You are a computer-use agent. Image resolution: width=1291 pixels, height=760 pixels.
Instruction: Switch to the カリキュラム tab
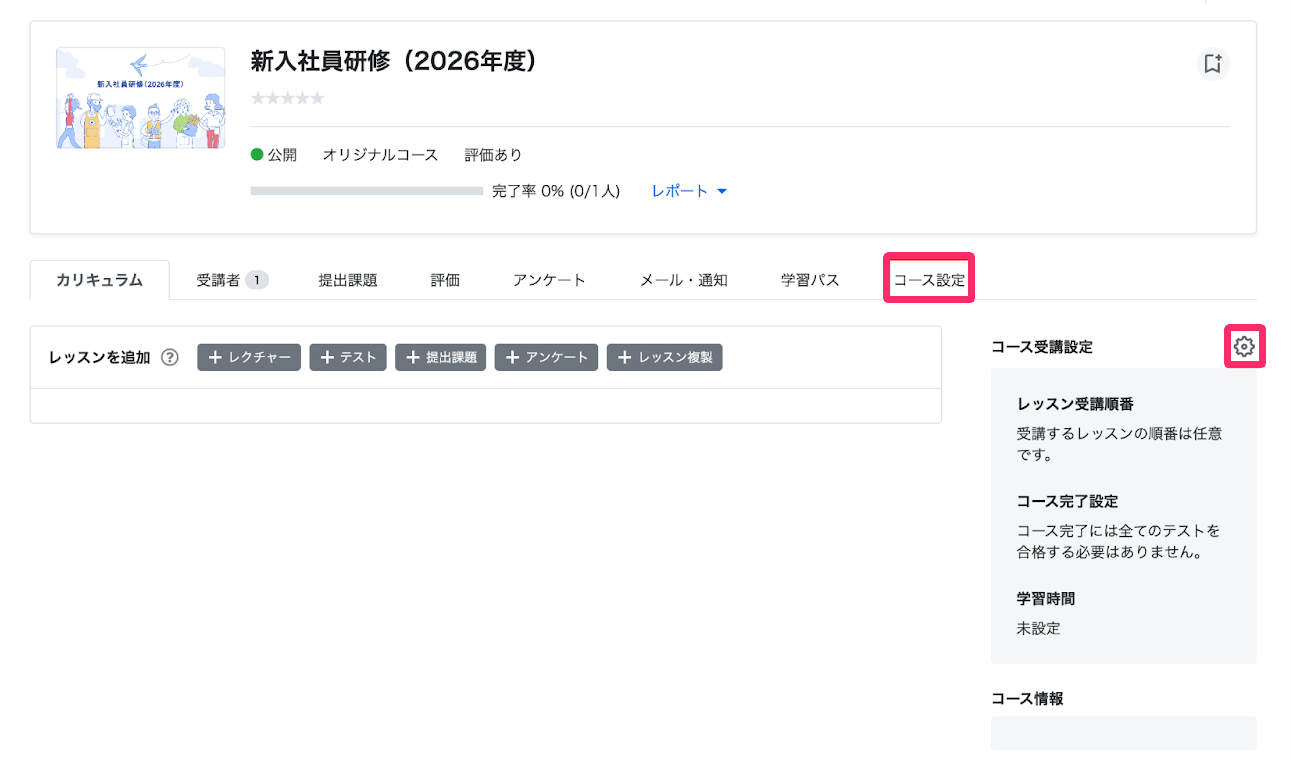[100, 280]
